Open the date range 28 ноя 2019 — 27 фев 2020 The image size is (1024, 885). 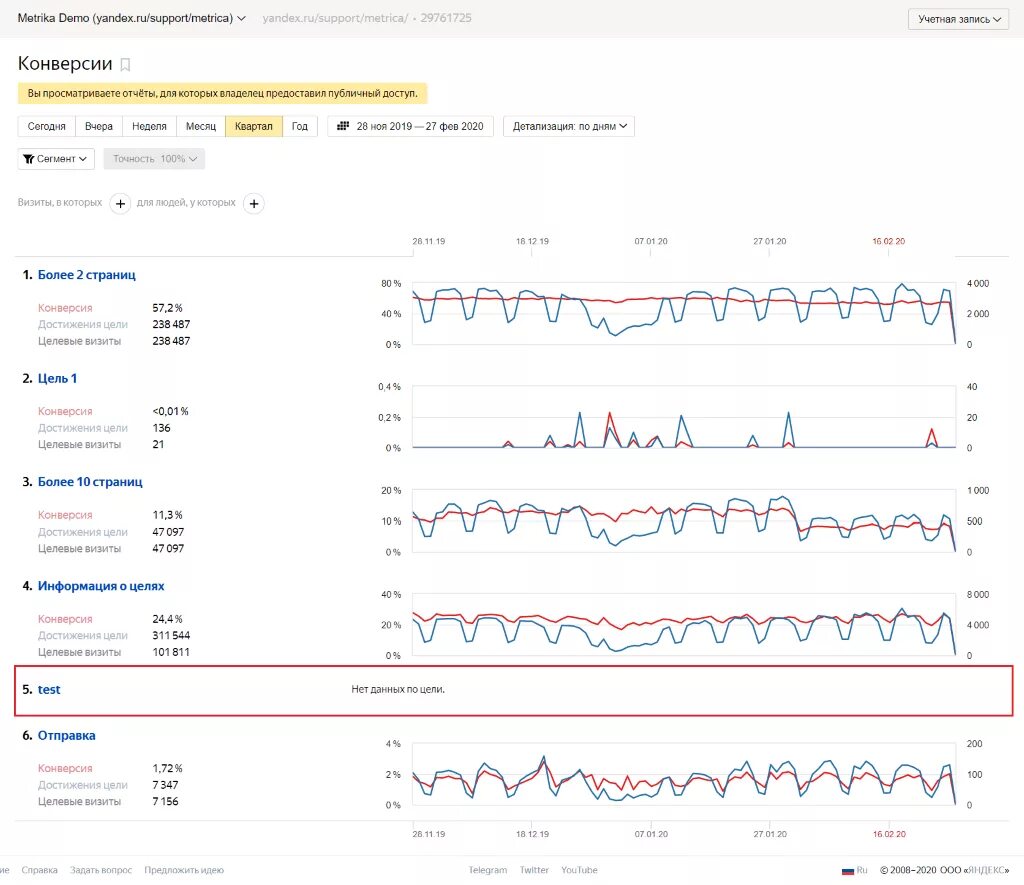(x=411, y=126)
